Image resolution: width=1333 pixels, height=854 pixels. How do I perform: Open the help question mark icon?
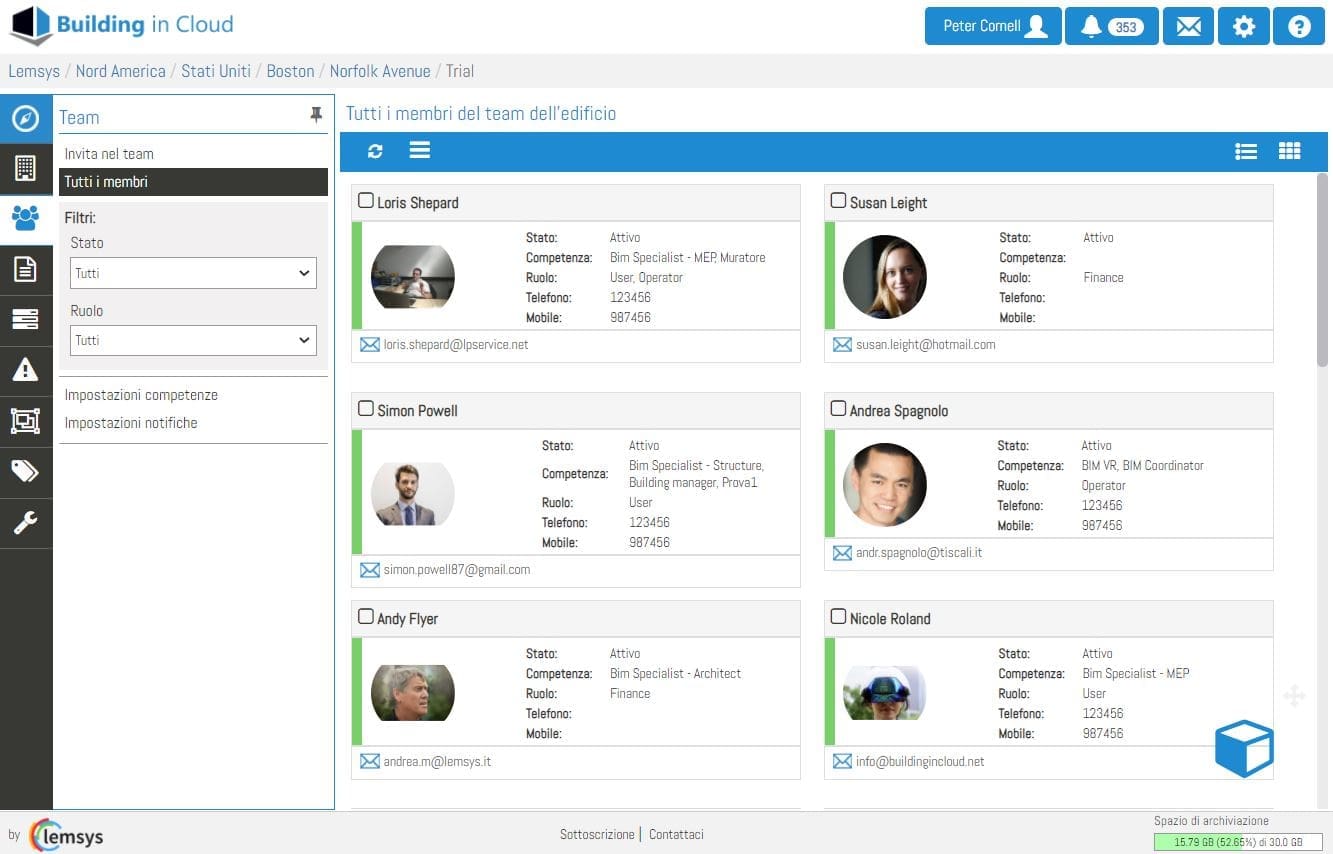pyautogui.click(x=1299, y=26)
